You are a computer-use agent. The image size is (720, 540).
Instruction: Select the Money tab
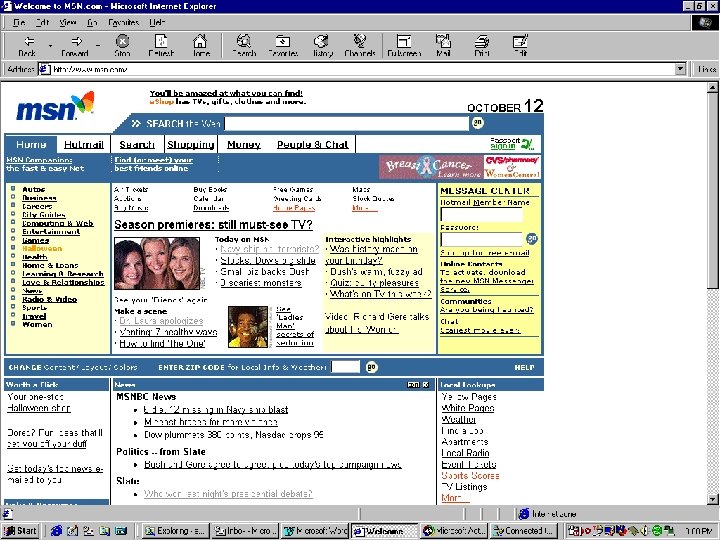244,145
